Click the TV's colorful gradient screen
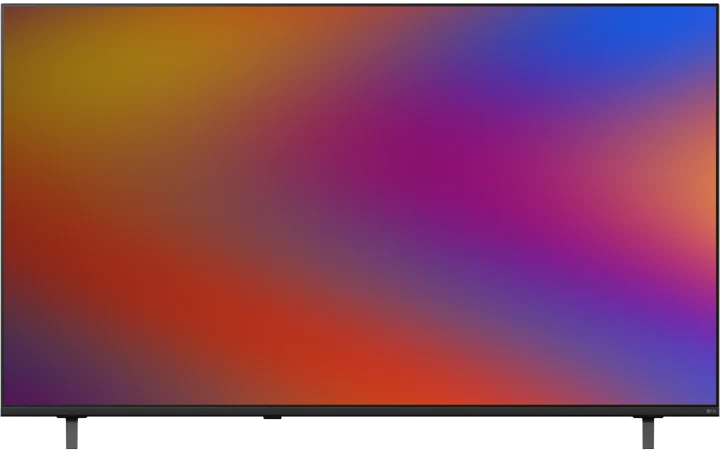 tap(360, 205)
